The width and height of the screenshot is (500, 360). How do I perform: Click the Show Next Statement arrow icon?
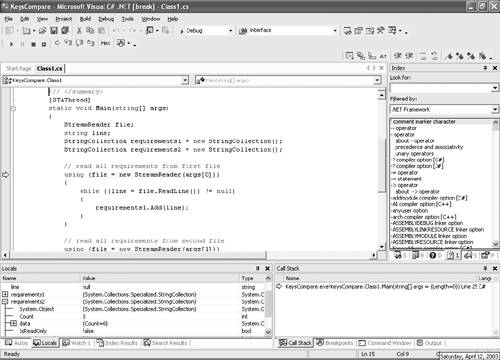pyautogui.click(x=57, y=43)
